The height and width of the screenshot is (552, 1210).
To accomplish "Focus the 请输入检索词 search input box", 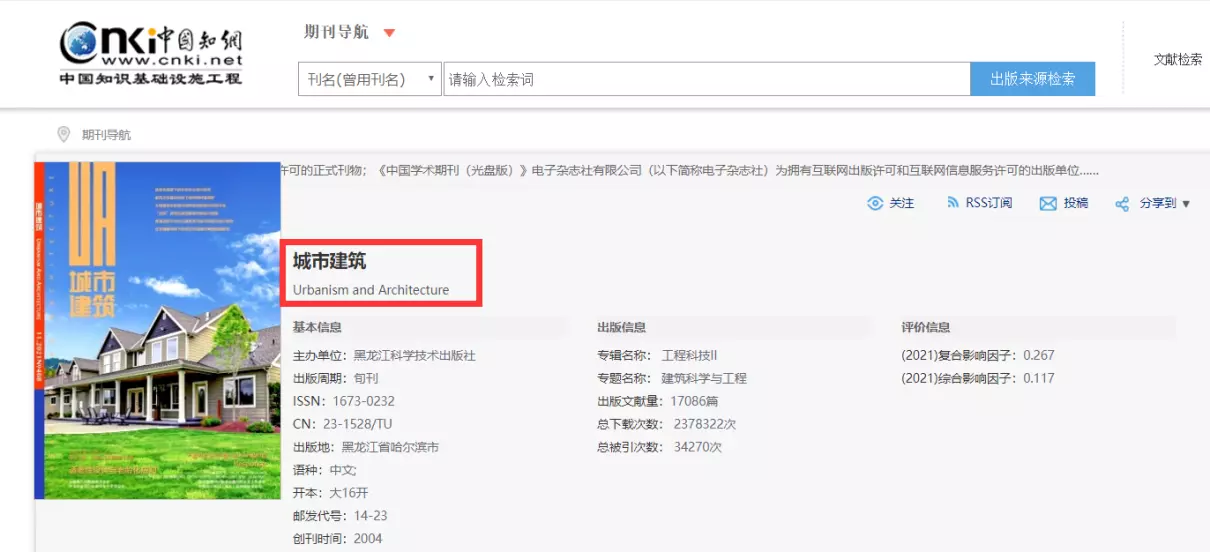I will (x=707, y=79).
